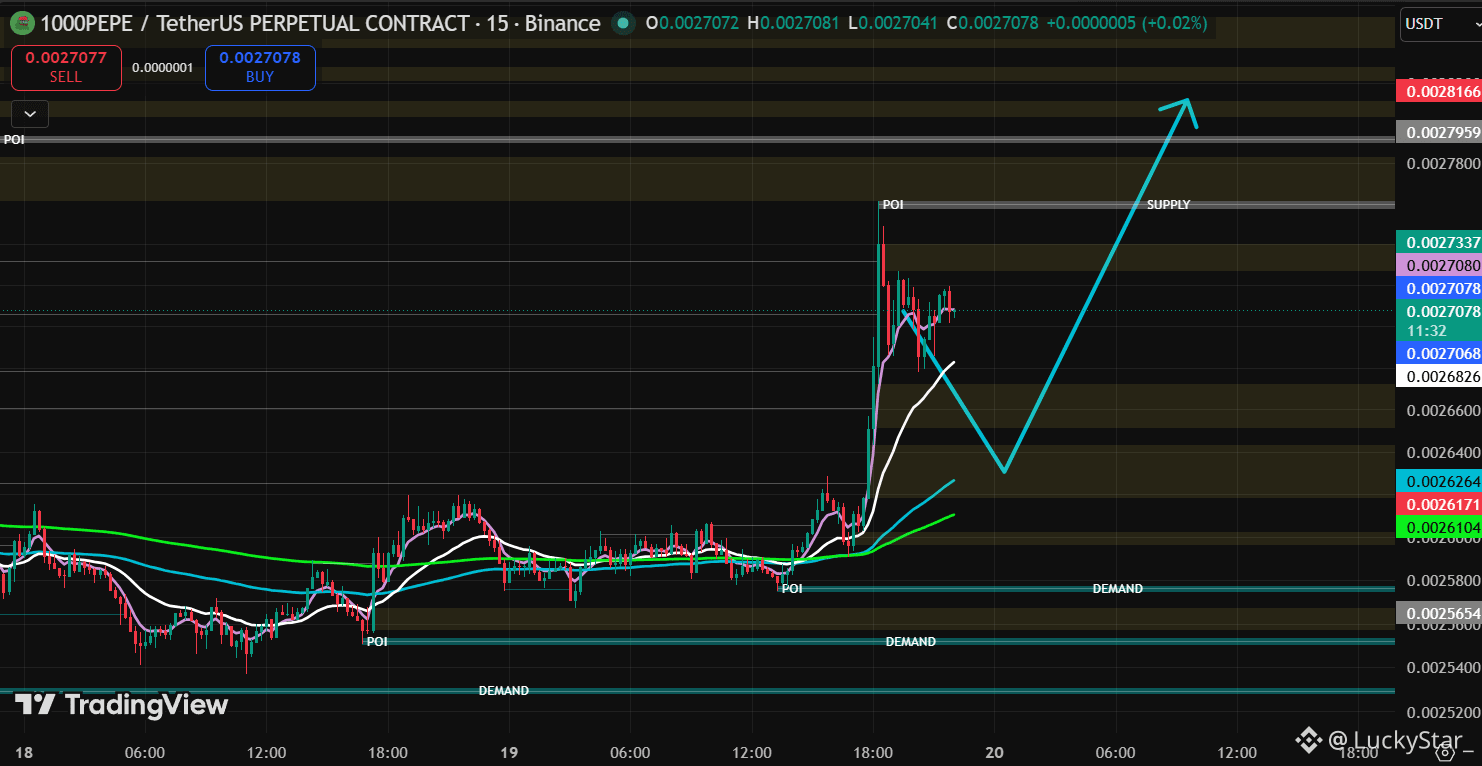Select the blue 0.0027068 price label
This screenshot has width=1482, height=766.
click(x=1438, y=354)
